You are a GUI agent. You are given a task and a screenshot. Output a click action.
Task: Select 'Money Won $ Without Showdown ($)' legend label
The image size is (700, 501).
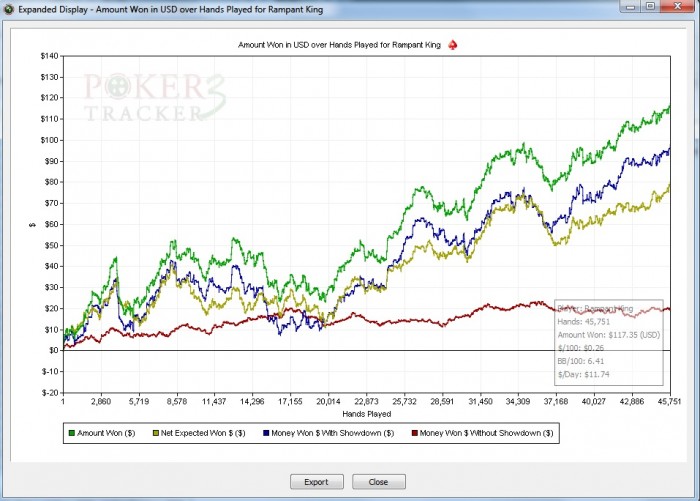487,433
